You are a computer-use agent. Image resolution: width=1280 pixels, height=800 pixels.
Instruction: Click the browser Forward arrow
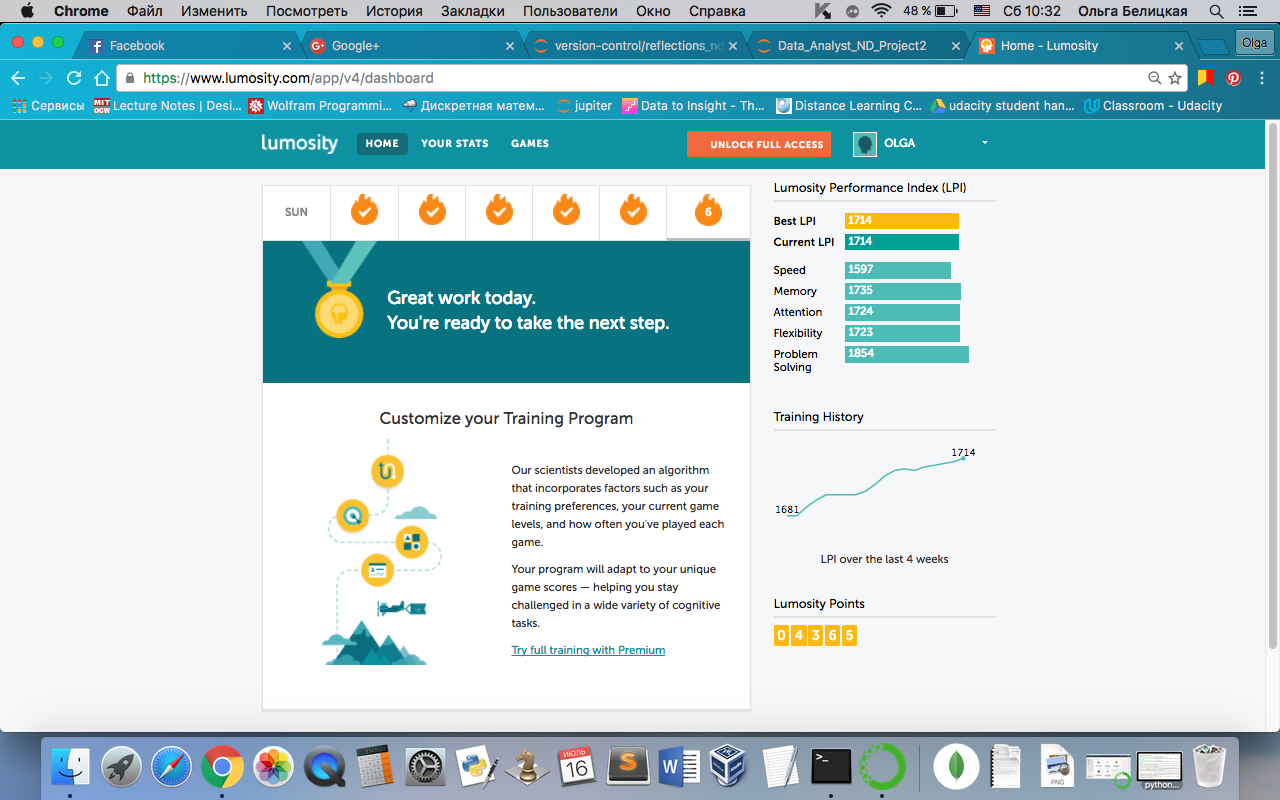46,78
